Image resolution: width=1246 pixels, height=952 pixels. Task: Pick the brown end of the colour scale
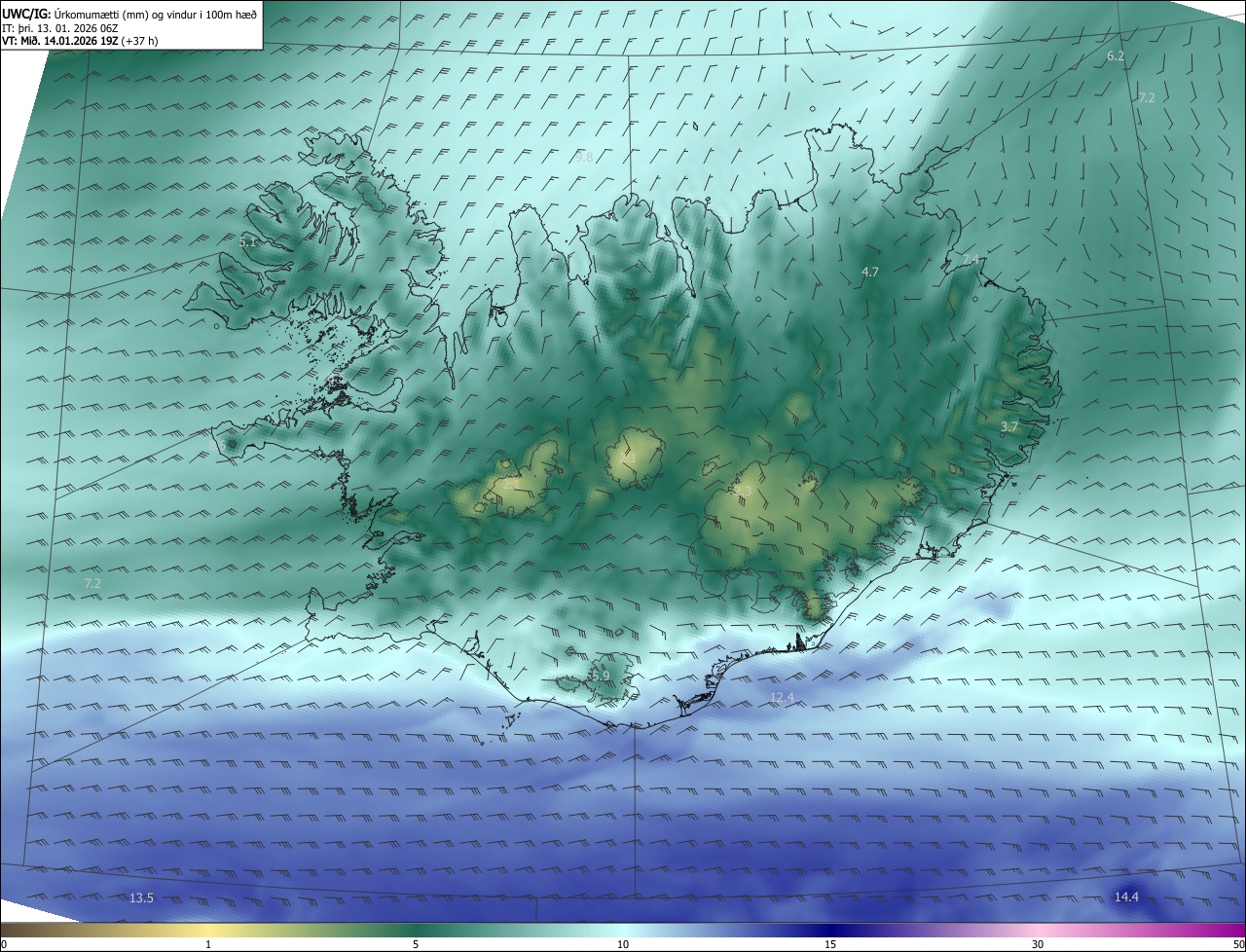coord(15,931)
